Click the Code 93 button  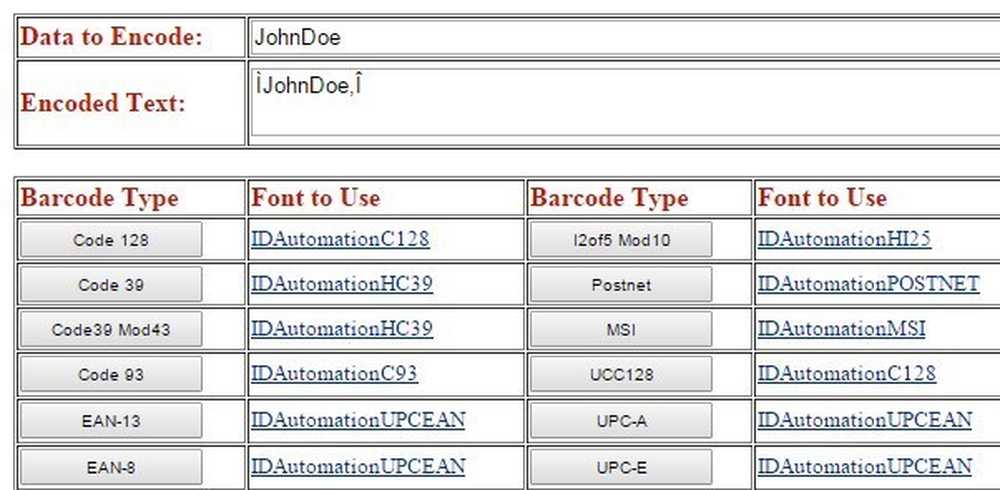[111, 375]
